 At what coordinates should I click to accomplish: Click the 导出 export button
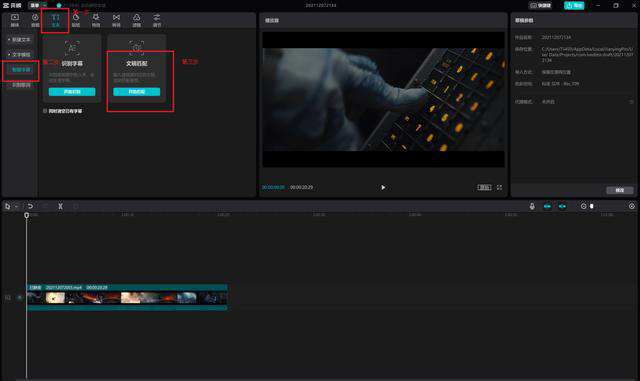[x=574, y=5]
